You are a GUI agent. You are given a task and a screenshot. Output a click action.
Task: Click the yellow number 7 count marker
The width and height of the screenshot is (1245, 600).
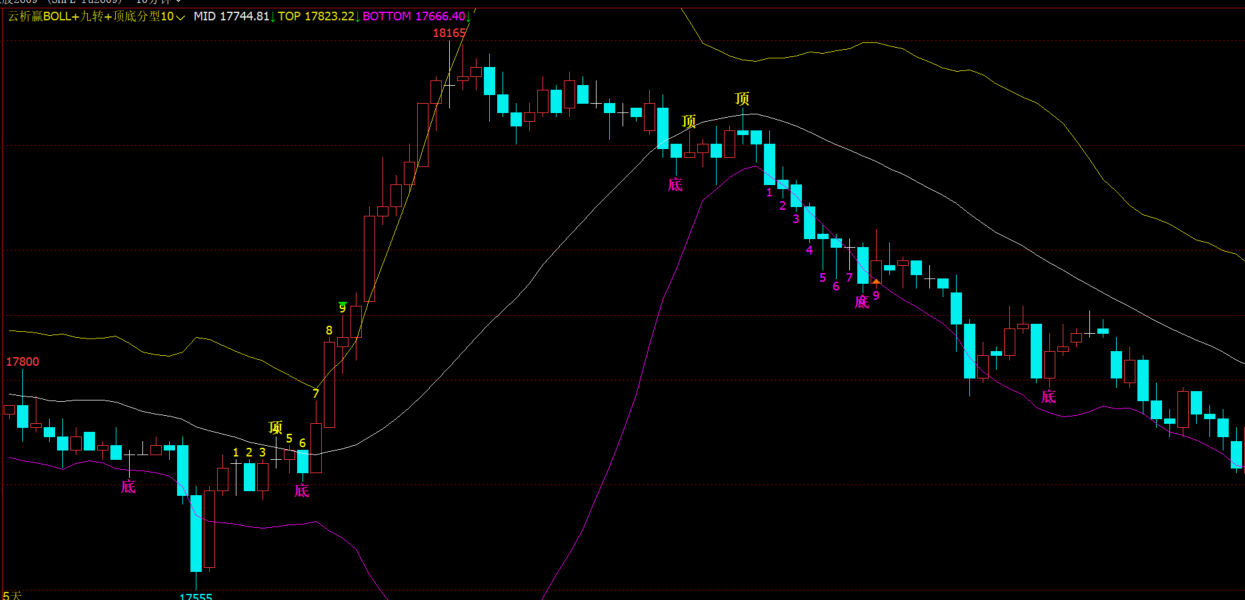point(316,394)
